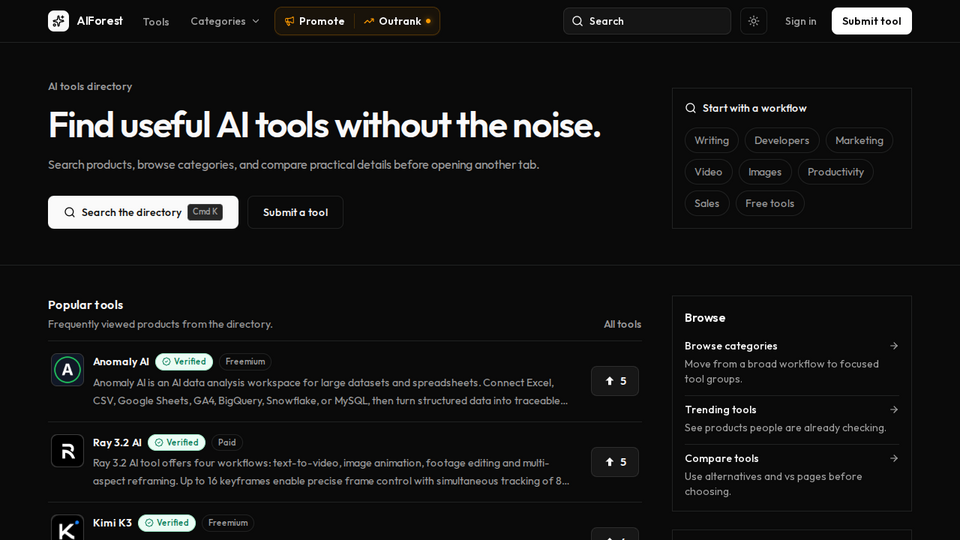Click the Ray 3.2 AI description text
This screenshot has width=960, height=540.
click(x=331, y=472)
